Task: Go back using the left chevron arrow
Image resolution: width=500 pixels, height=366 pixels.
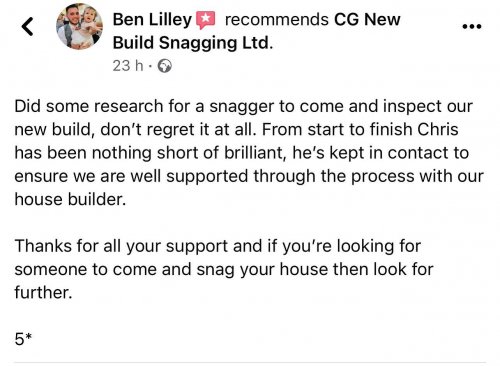Action: click(x=27, y=26)
